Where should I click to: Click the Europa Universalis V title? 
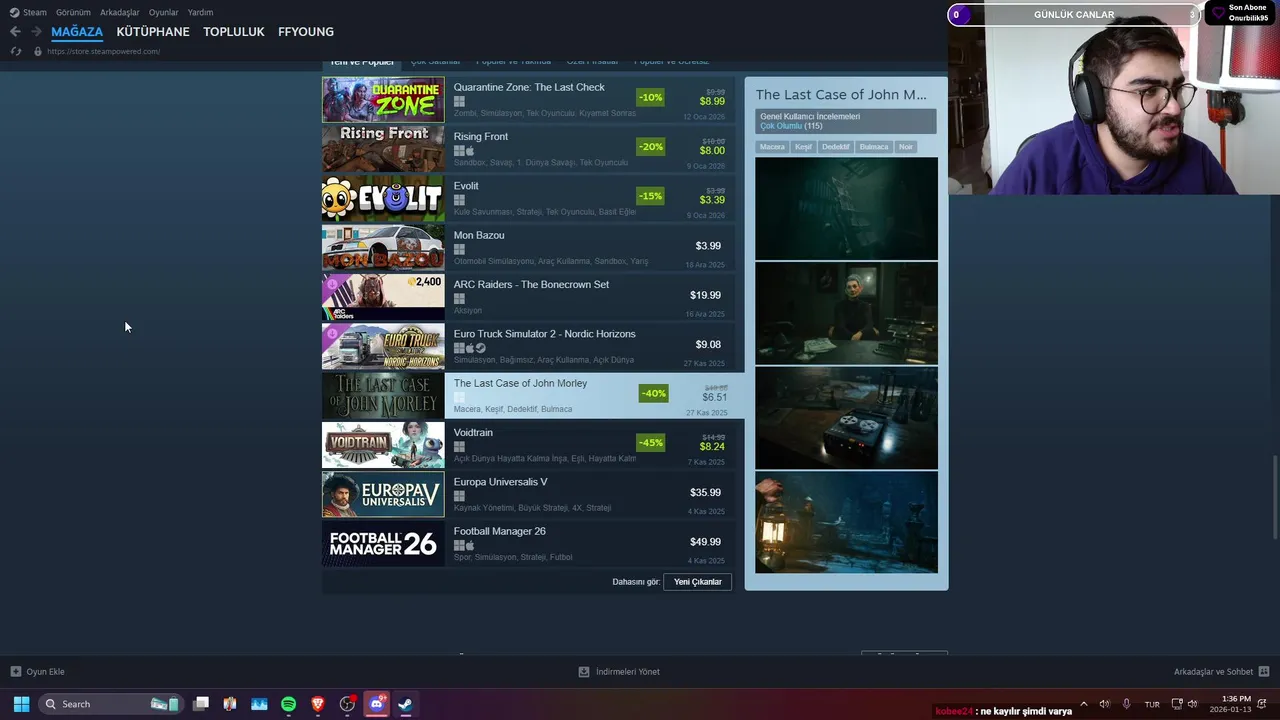click(501, 482)
